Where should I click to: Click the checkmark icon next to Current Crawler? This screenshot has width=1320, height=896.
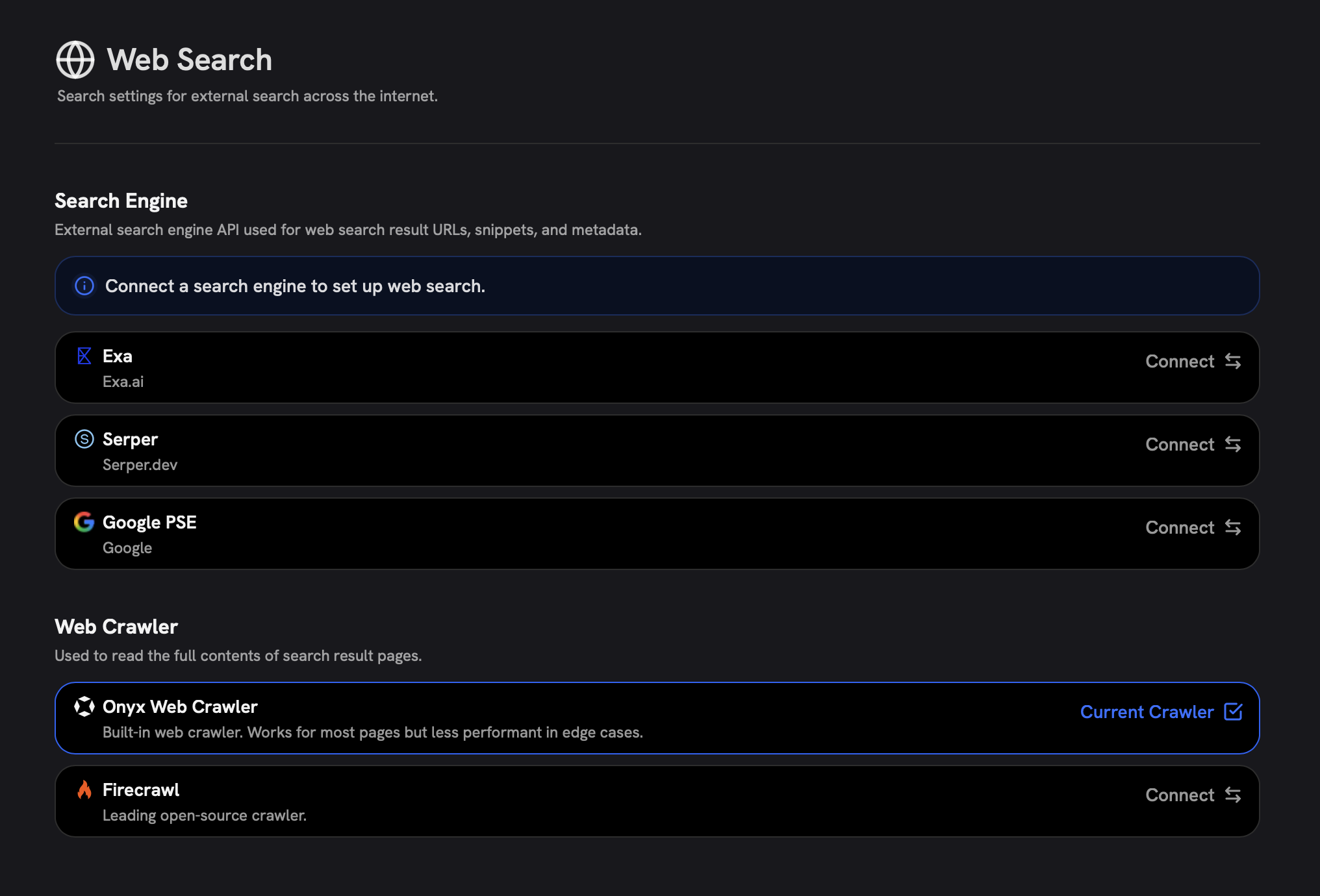click(1233, 712)
